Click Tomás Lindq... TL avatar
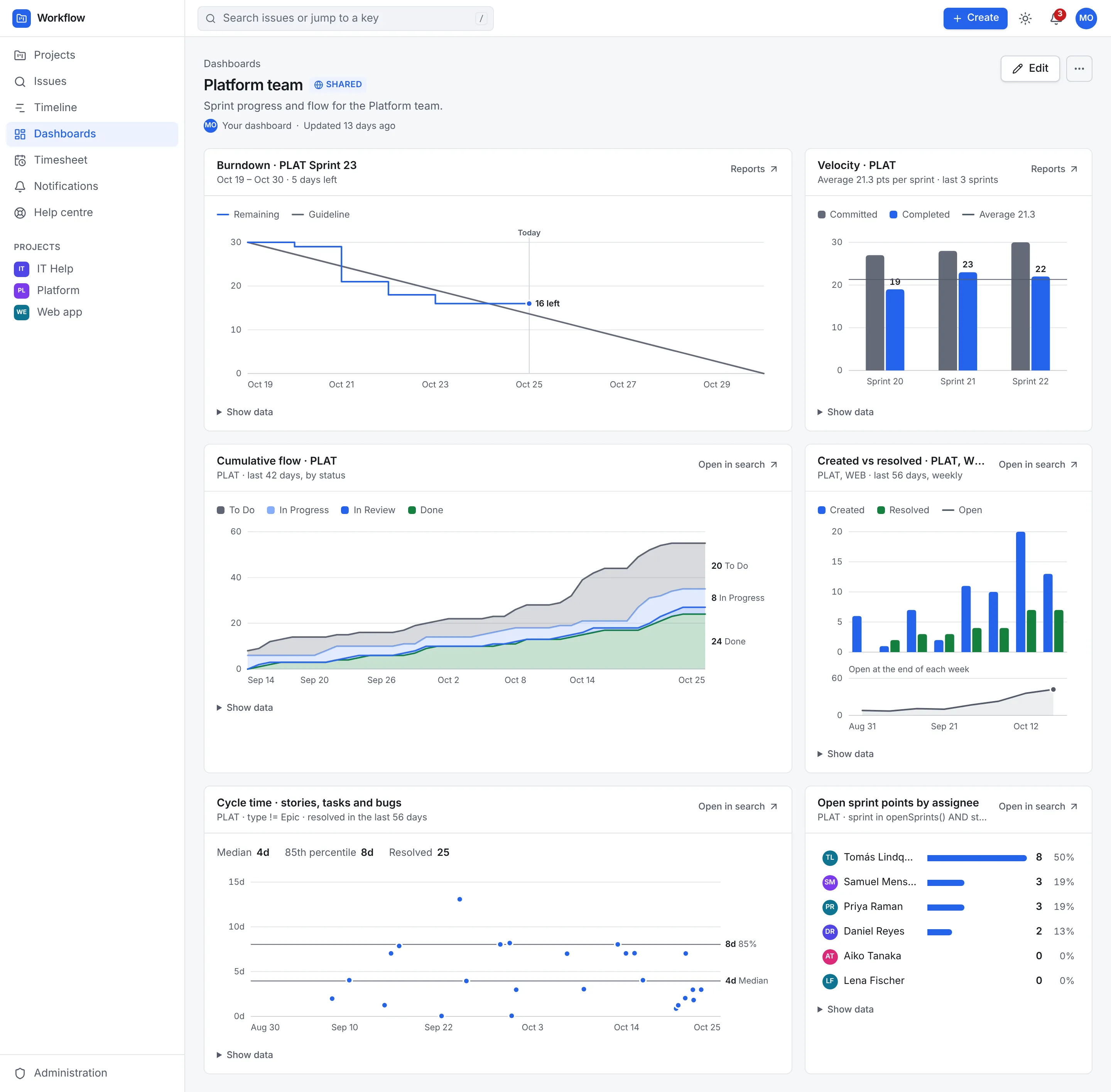The height and width of the screenshot is (1092, 1111). (829, 857)
